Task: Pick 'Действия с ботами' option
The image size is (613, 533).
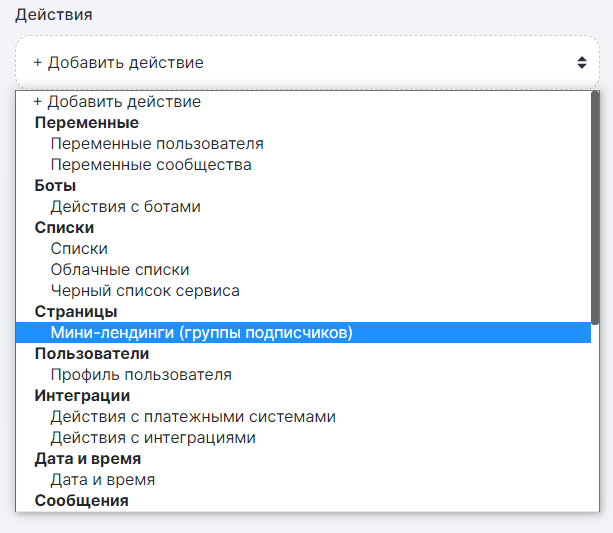Action: coord(126,207)
